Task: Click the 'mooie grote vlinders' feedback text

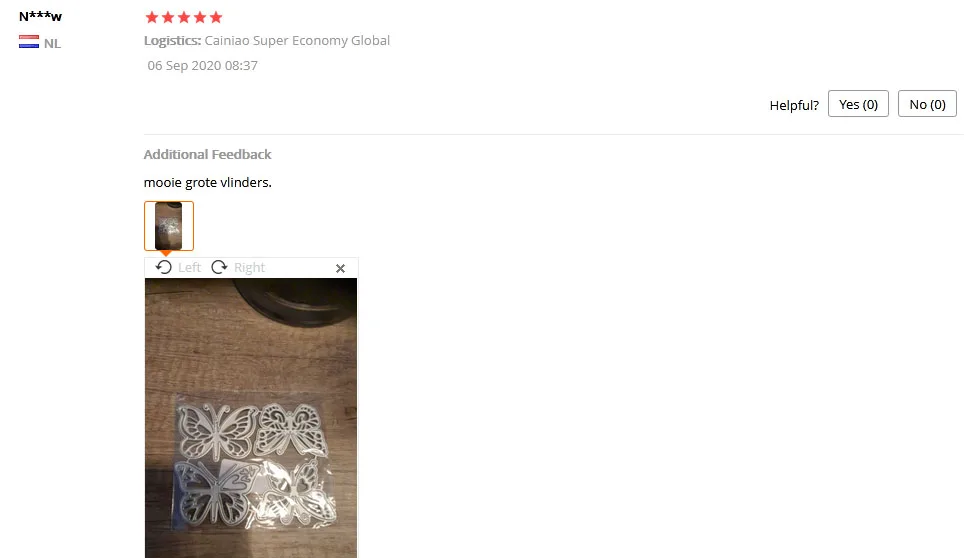Action: point(208,183)
